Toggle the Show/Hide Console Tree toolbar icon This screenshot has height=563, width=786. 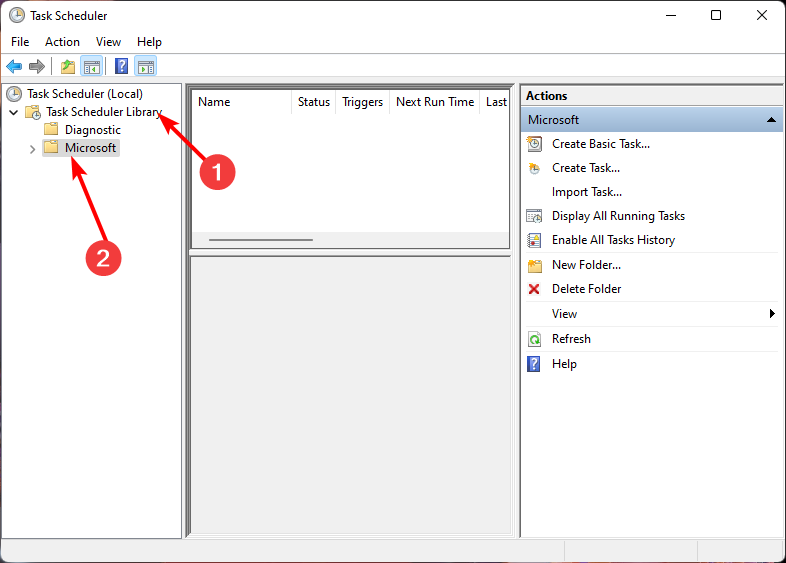92,66
